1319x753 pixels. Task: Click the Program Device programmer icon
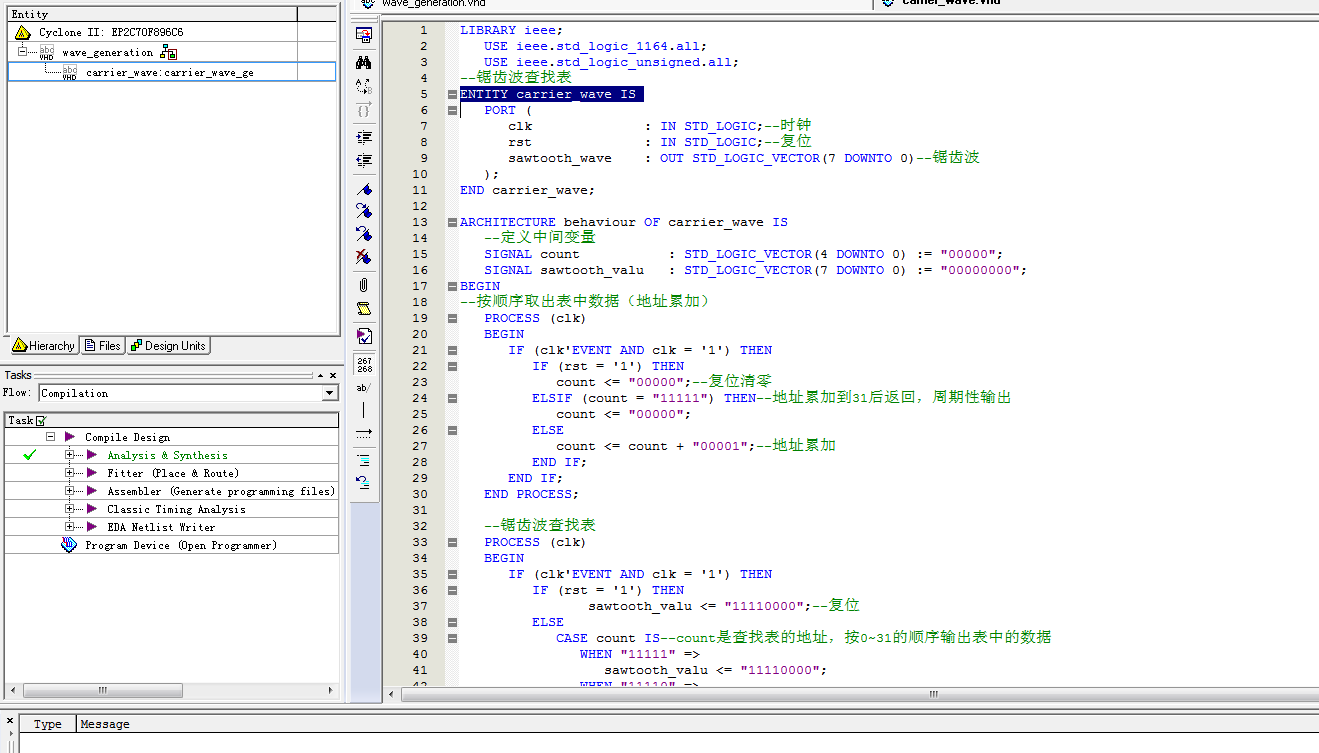tap(68, 545)
